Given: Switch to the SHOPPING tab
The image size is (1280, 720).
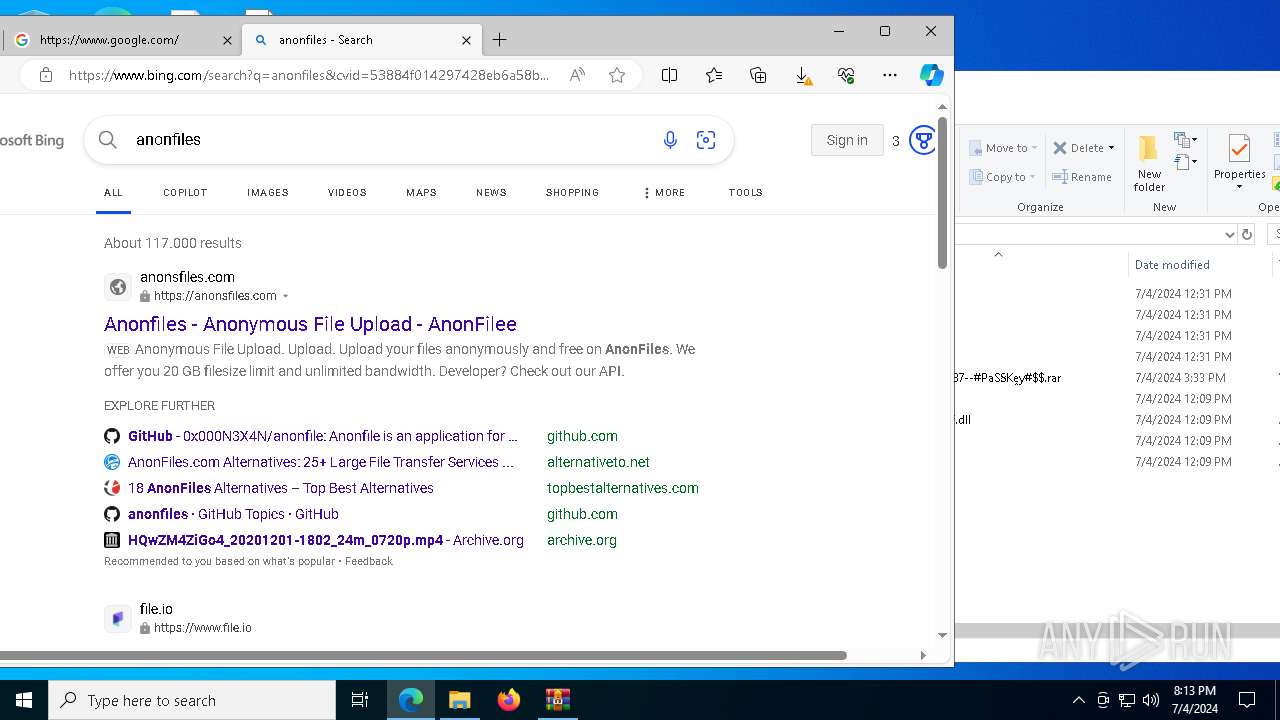Looking at the screenshot, I should (x=572, y=192).
